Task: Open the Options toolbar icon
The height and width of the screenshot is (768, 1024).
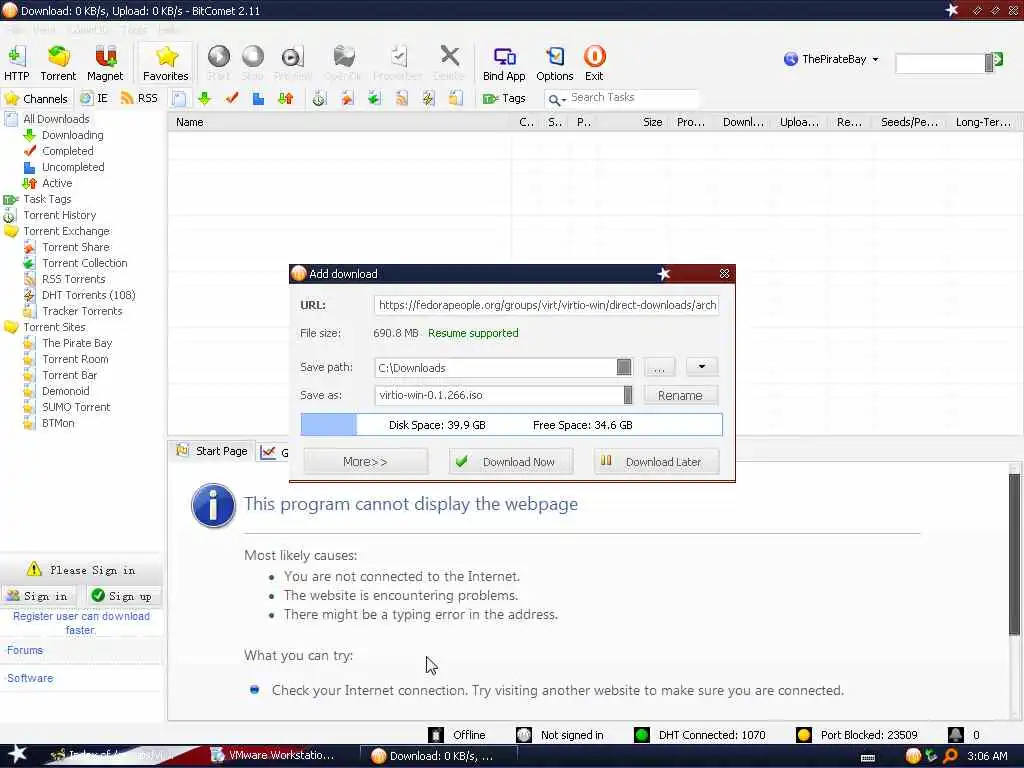Action: (x=554, y=63)
